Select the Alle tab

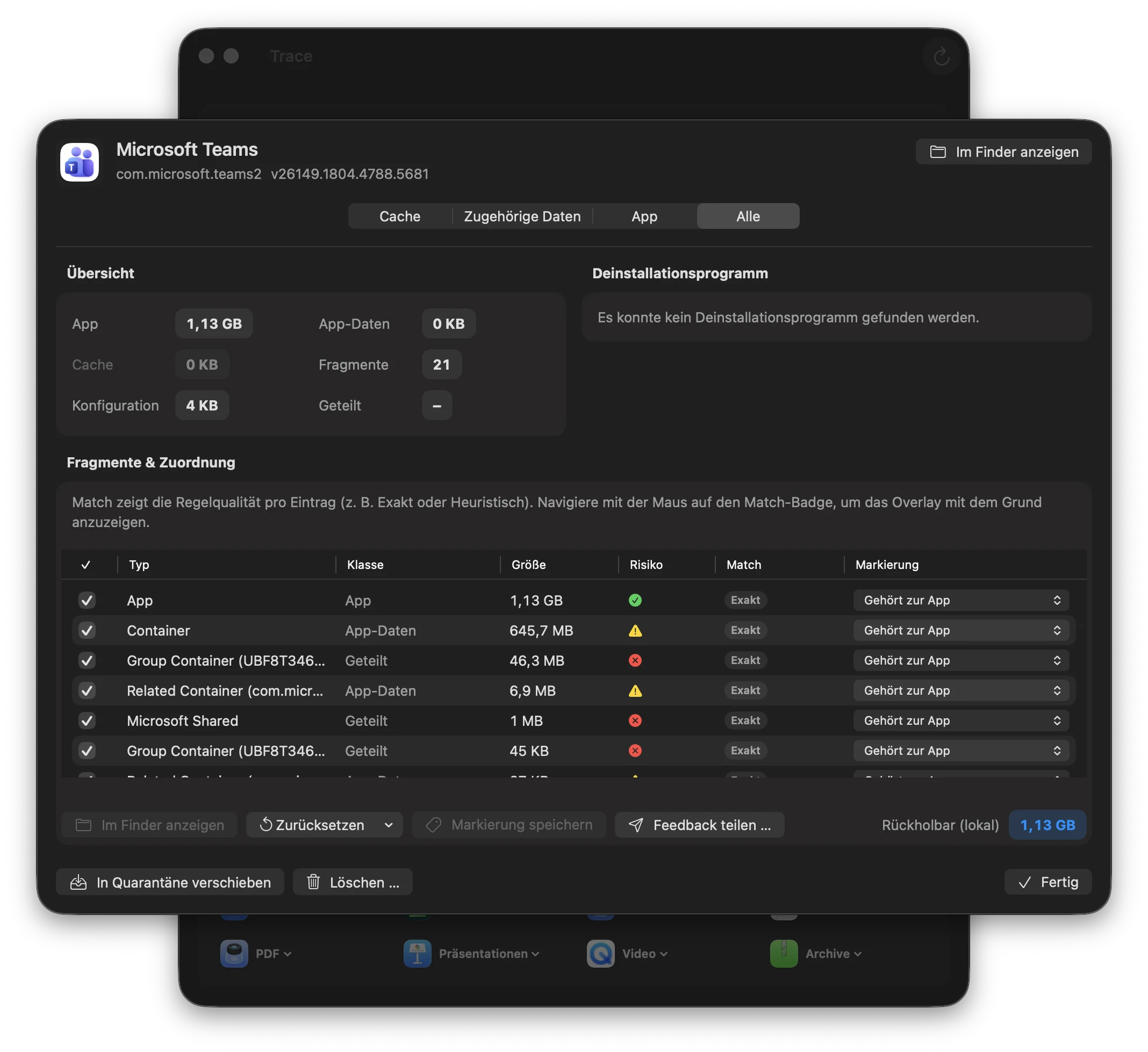(748, 217)
